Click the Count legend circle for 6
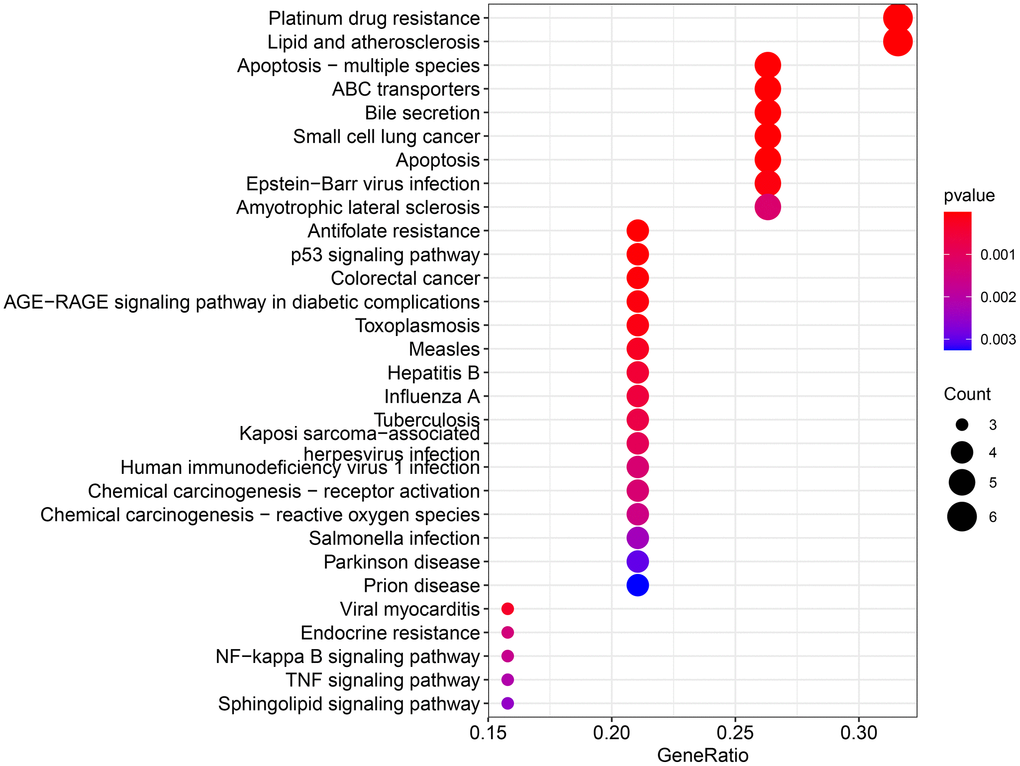Viewport: 1020px width, 766px height. point(962,517)
